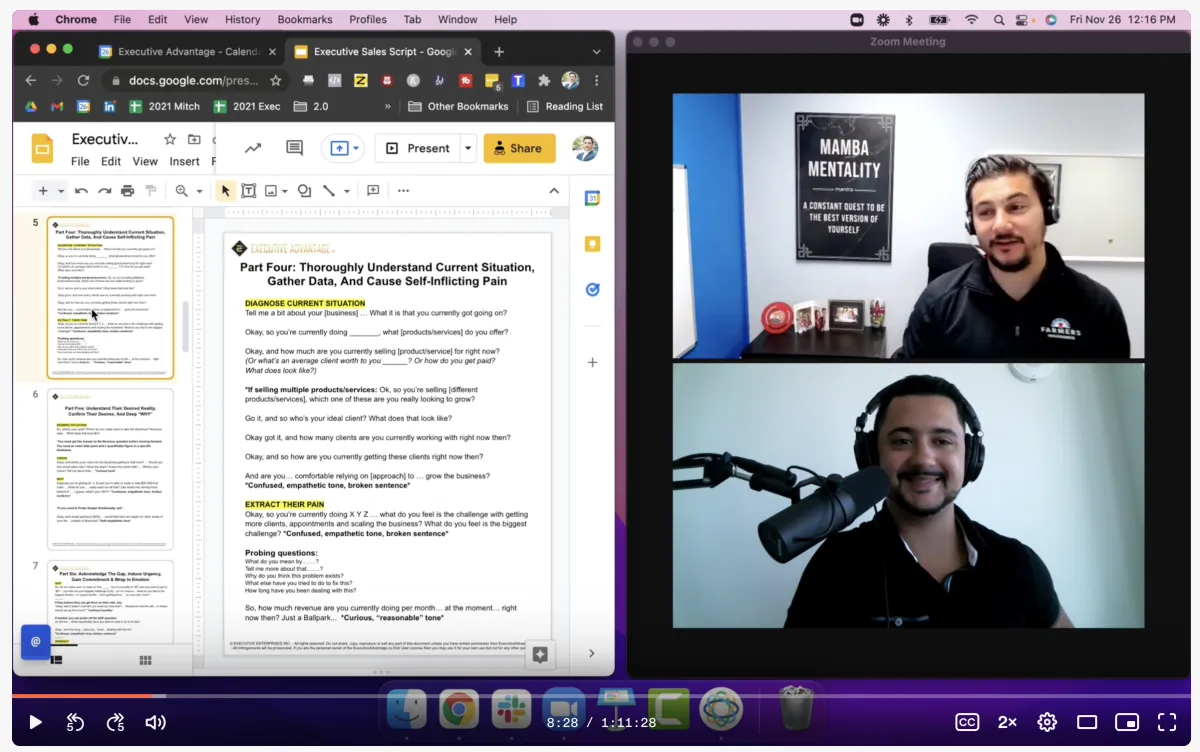1200x752 pixels.
Task: Change the 2x playback speed
Action: pyautogui.click(x=1007, y=722)
